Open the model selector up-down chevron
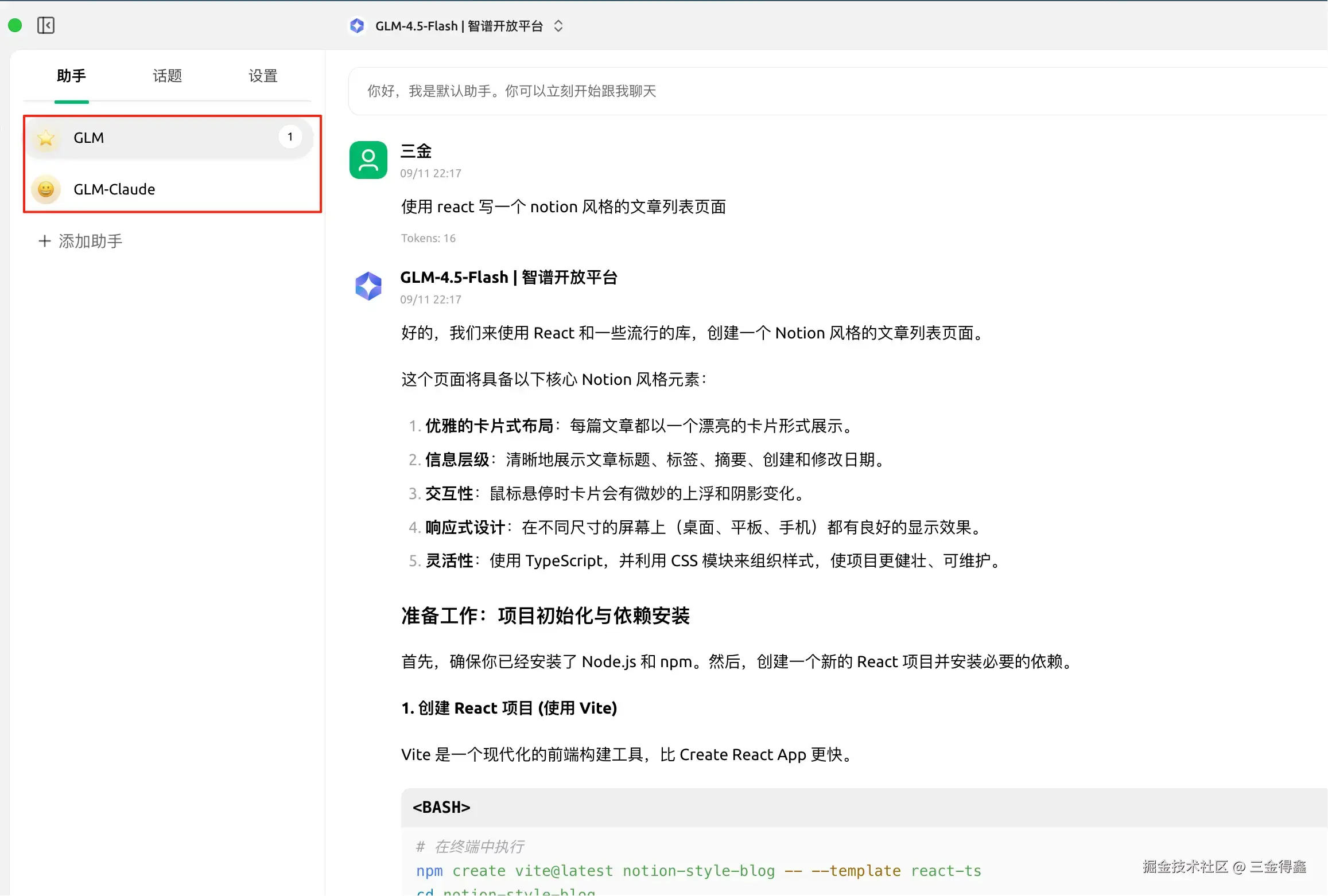The image size is (1328, 896). coord(558,26)
